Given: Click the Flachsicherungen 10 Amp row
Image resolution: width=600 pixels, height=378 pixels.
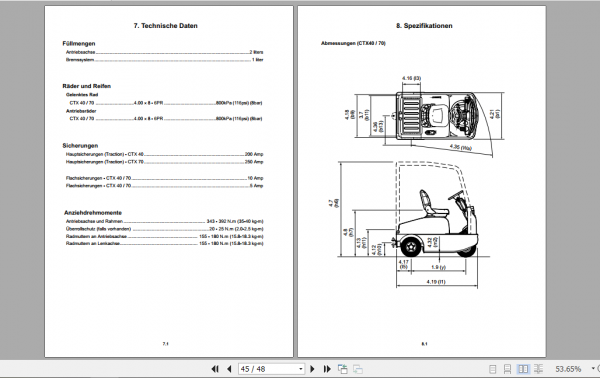Looking at the screenshot, I should pyautogui.click(x=165, y=178).
